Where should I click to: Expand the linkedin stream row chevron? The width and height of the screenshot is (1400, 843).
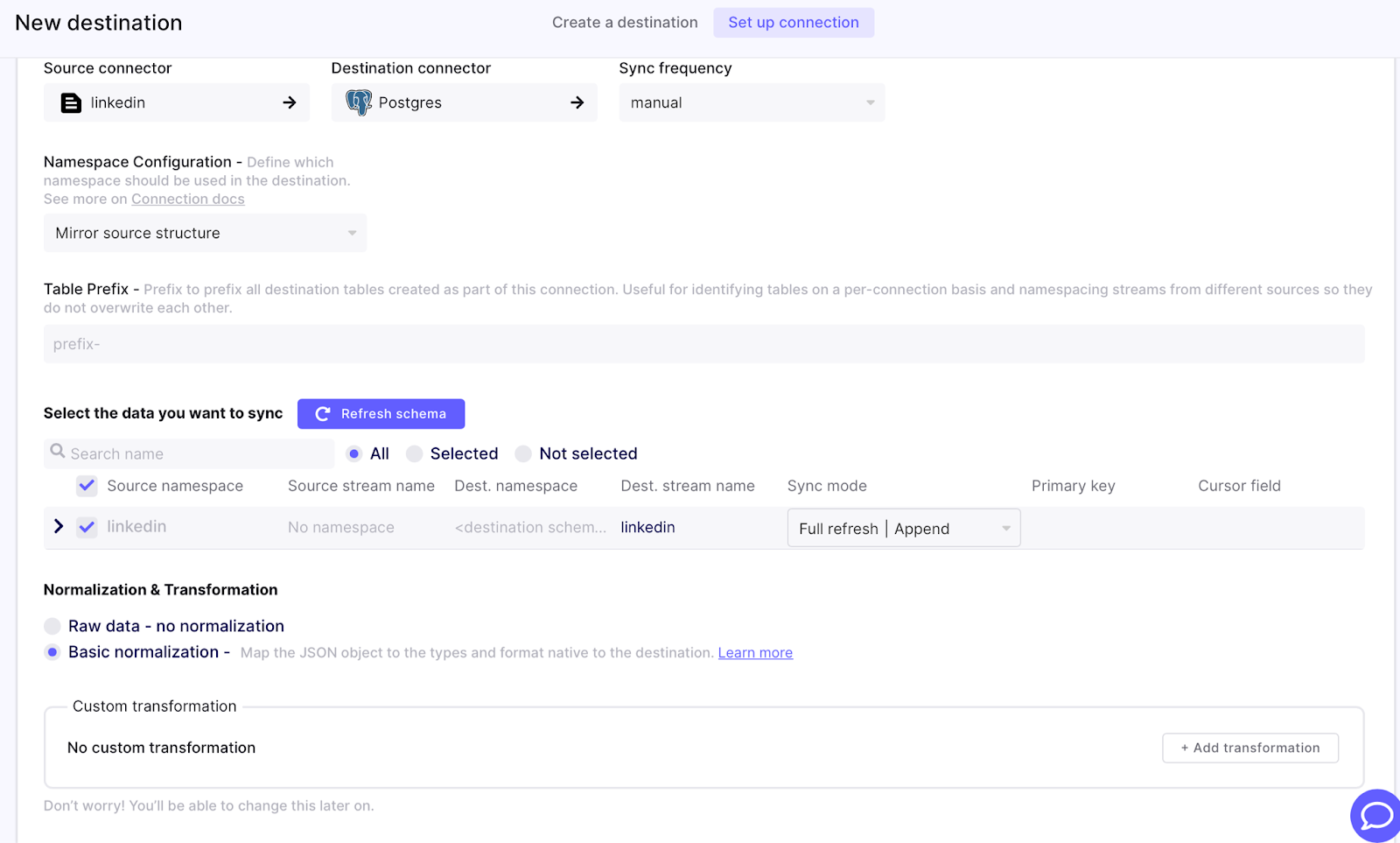pos(59,527)
